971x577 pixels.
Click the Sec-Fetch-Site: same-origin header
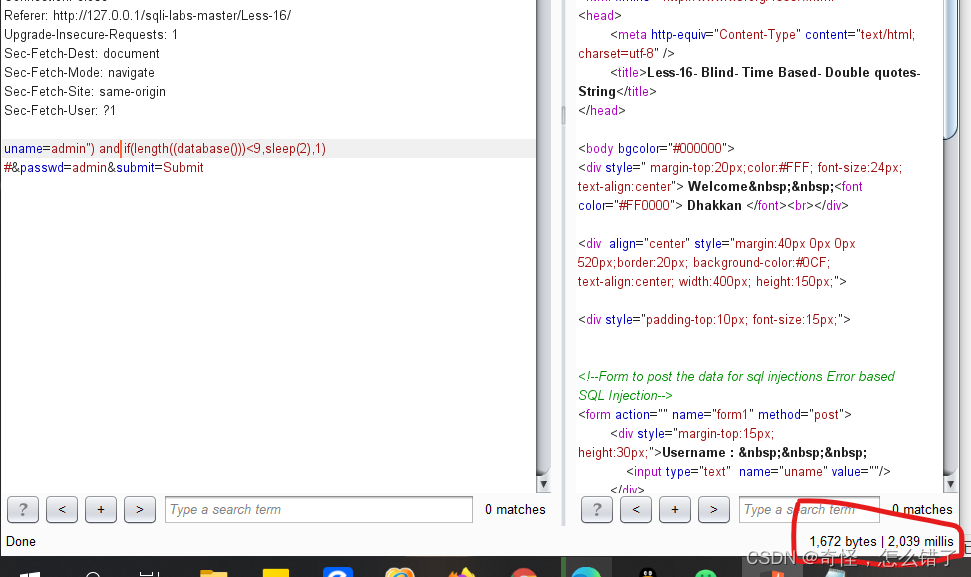(x=85, y=92)
